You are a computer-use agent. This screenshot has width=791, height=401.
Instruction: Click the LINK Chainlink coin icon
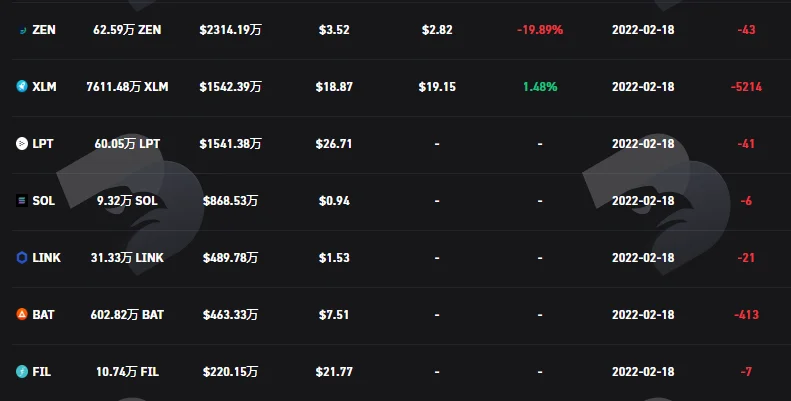[22, 258]
